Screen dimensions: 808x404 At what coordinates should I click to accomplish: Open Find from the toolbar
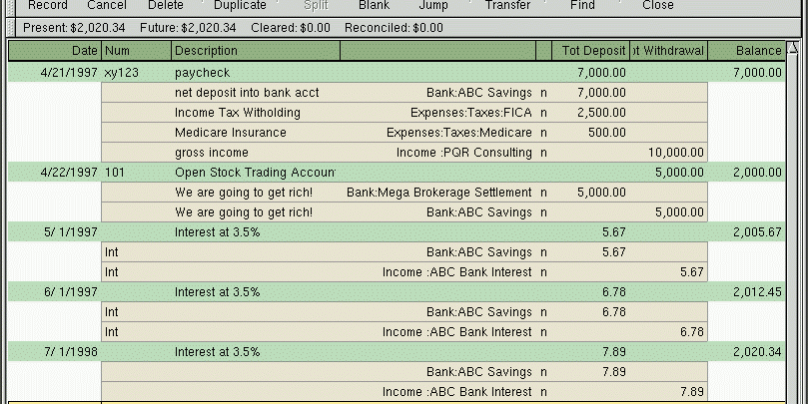pos(582,6)
